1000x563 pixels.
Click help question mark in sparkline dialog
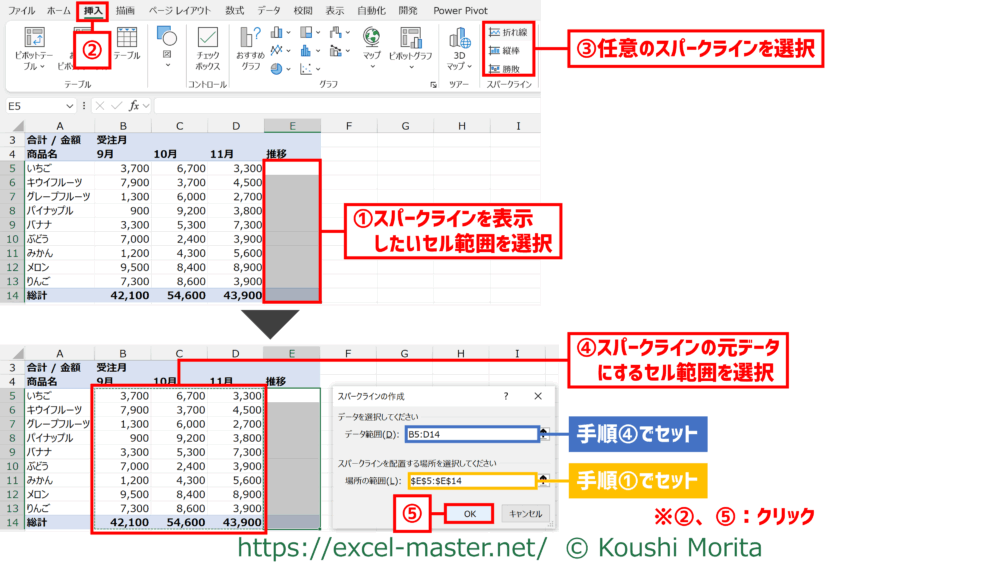(505, 396)
